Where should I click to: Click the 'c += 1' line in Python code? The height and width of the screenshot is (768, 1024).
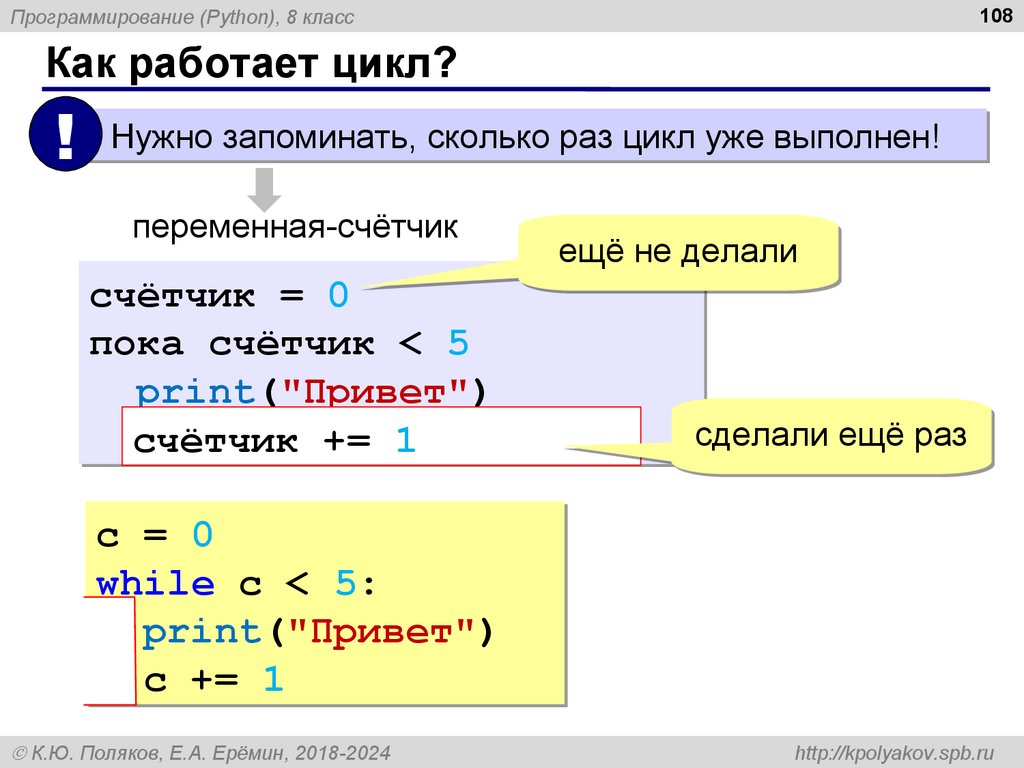pyautogui.click(x=214, y=679)
